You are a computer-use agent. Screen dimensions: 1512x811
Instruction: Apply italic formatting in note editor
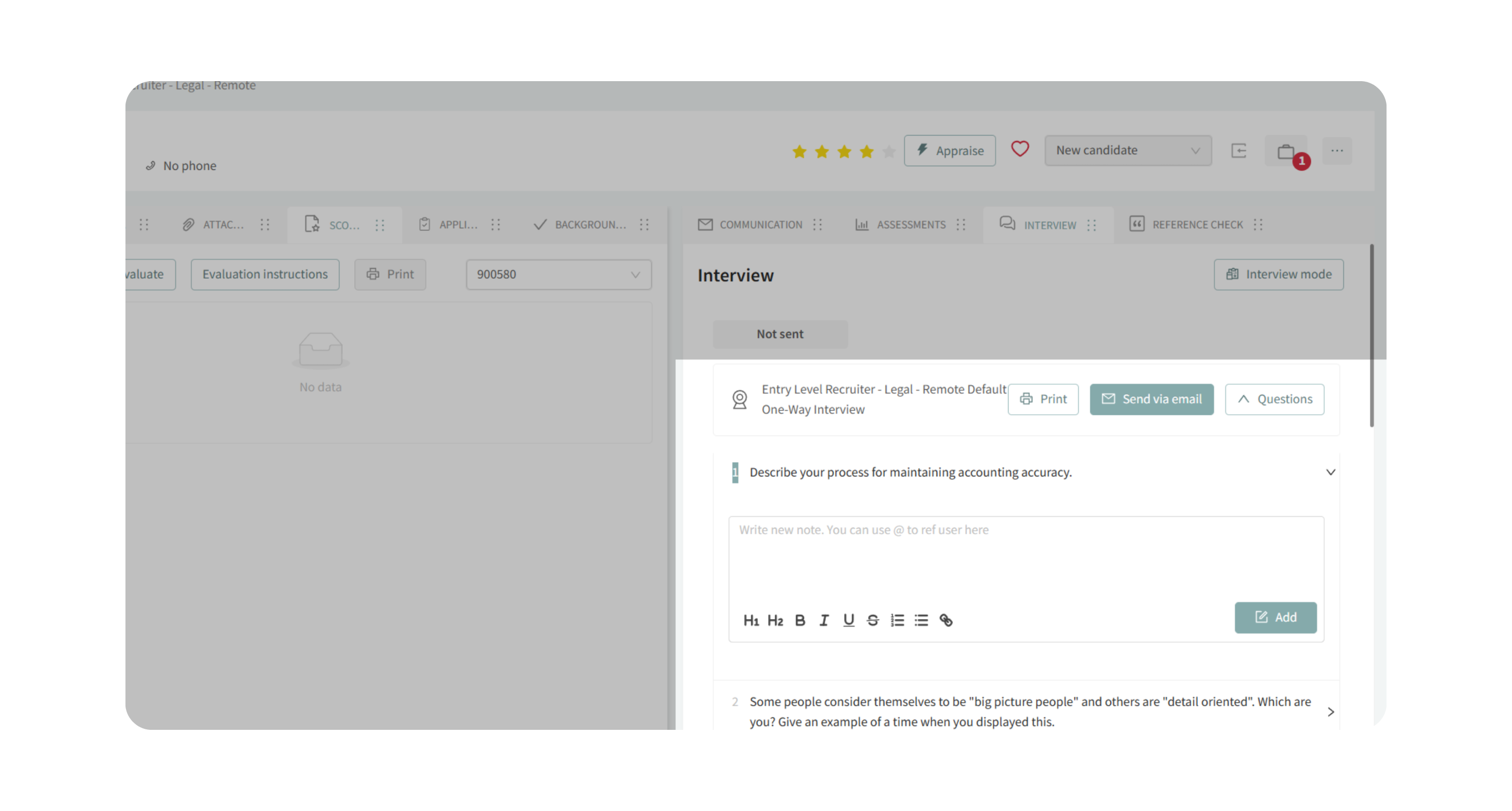coord(824,620)
